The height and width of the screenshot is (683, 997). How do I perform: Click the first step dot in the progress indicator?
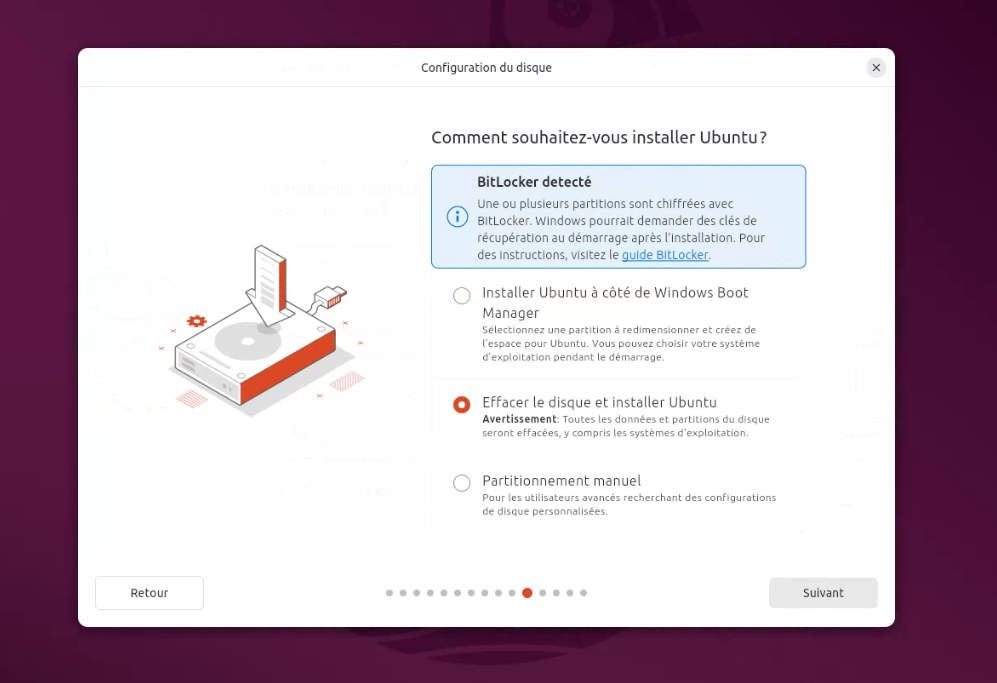389,593
